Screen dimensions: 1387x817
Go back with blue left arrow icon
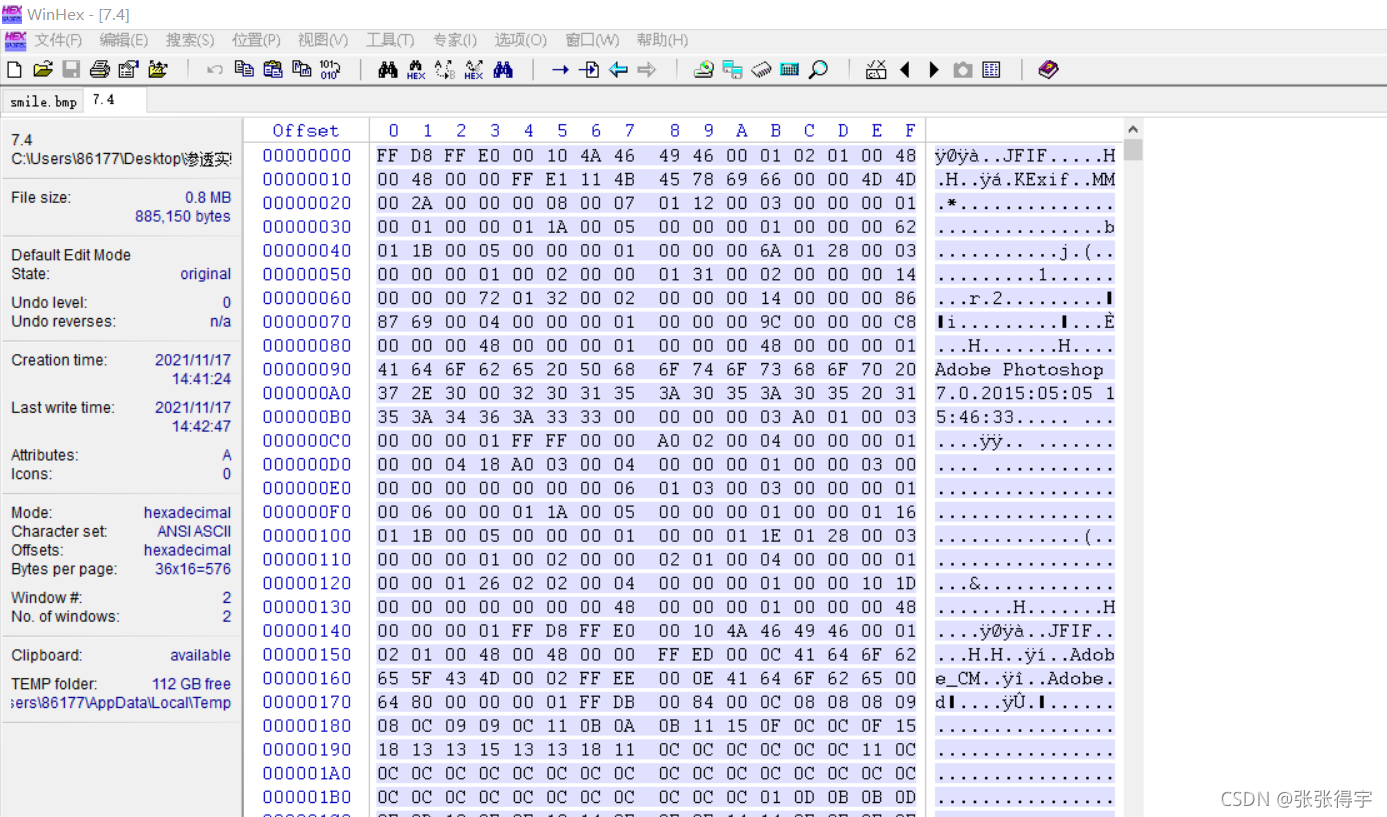click(x=618, y=69)
